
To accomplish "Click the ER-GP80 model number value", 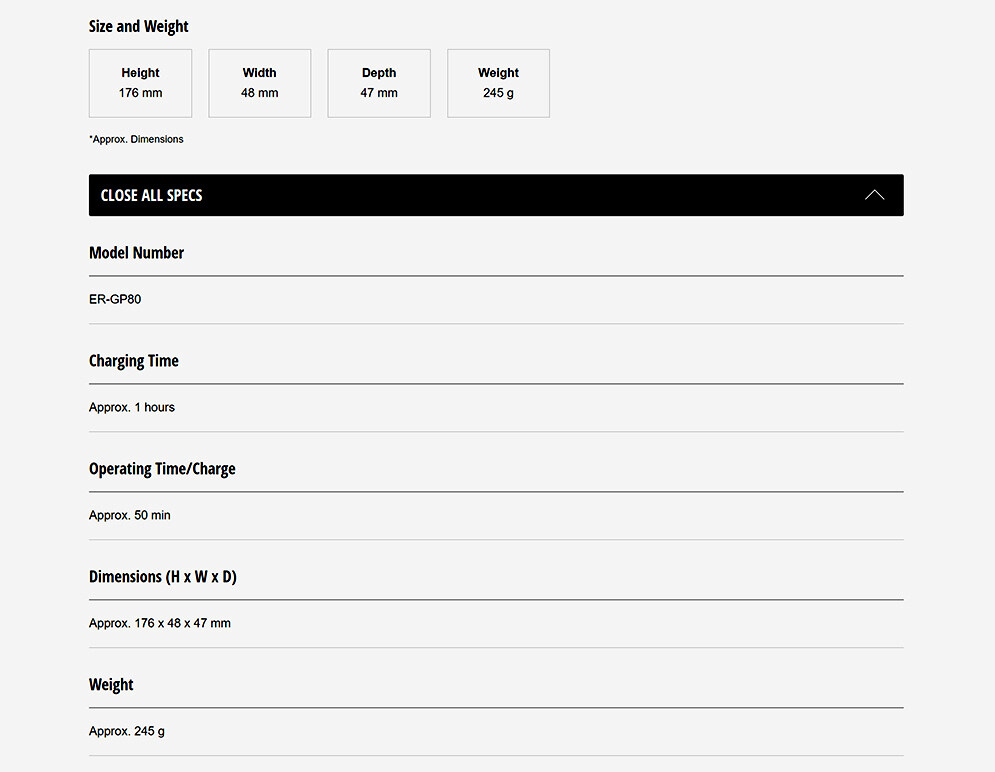I will click(115, 299).
